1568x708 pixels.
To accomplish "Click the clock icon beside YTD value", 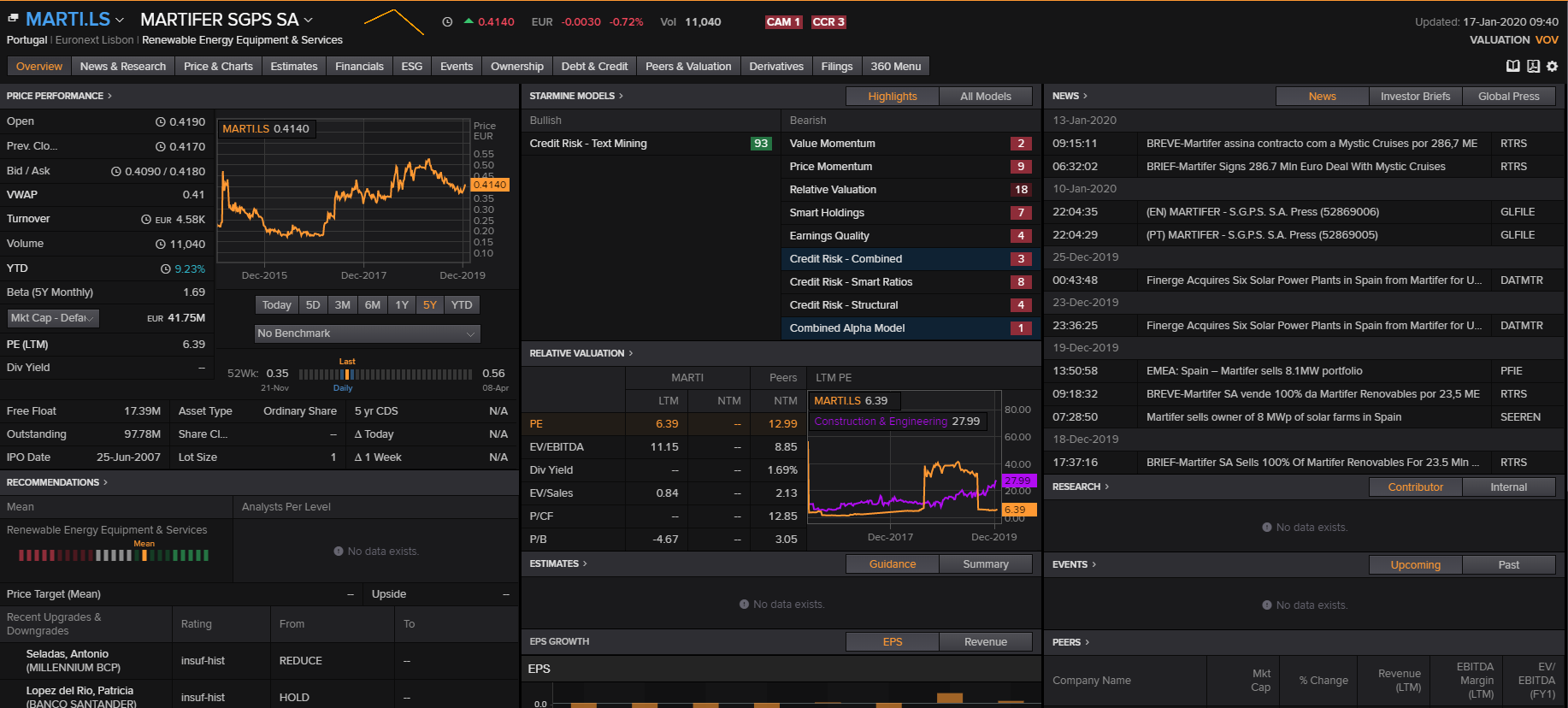I will [x=166, y=268].
